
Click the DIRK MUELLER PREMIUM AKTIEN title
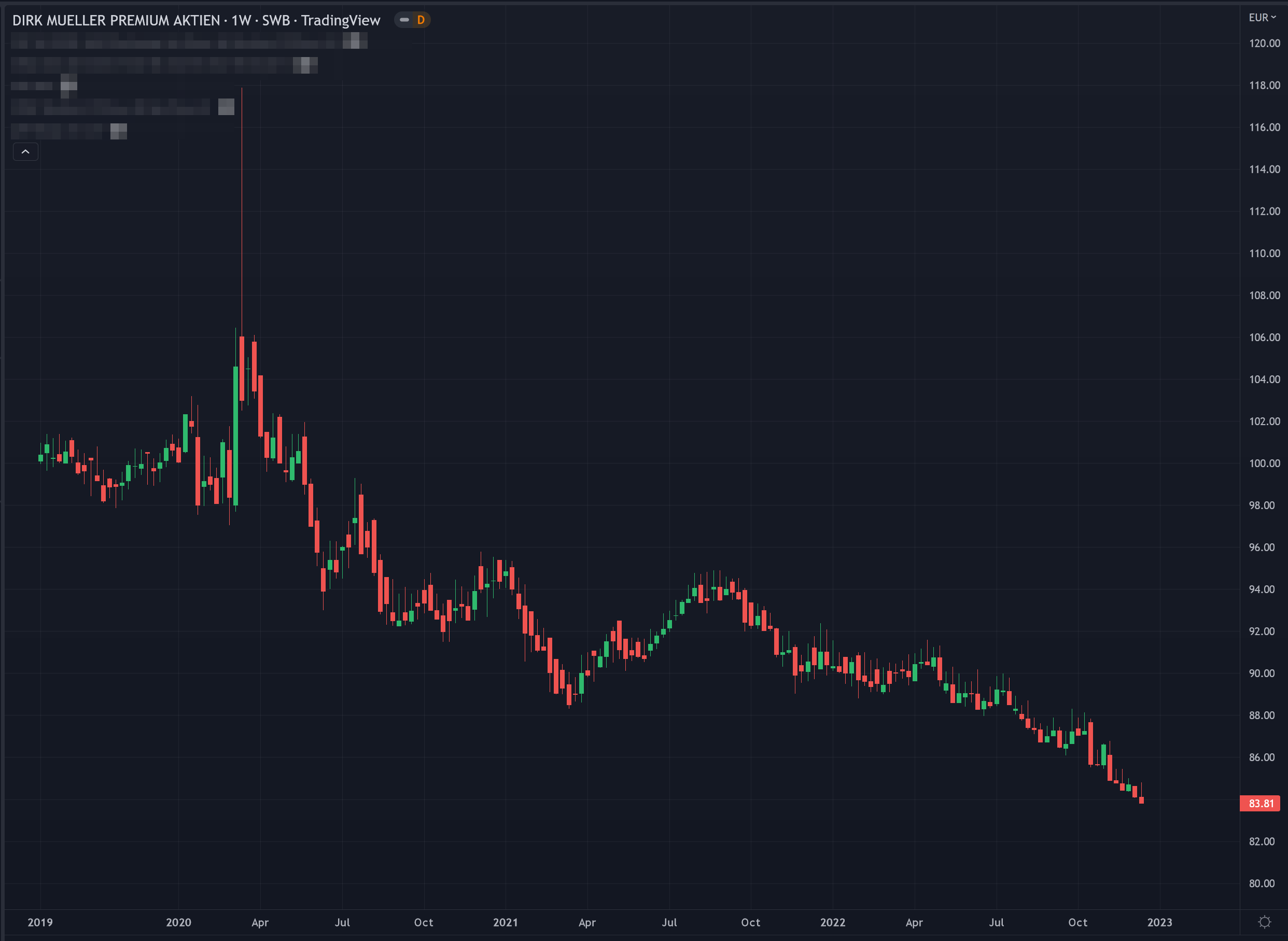tap(116, 21)
